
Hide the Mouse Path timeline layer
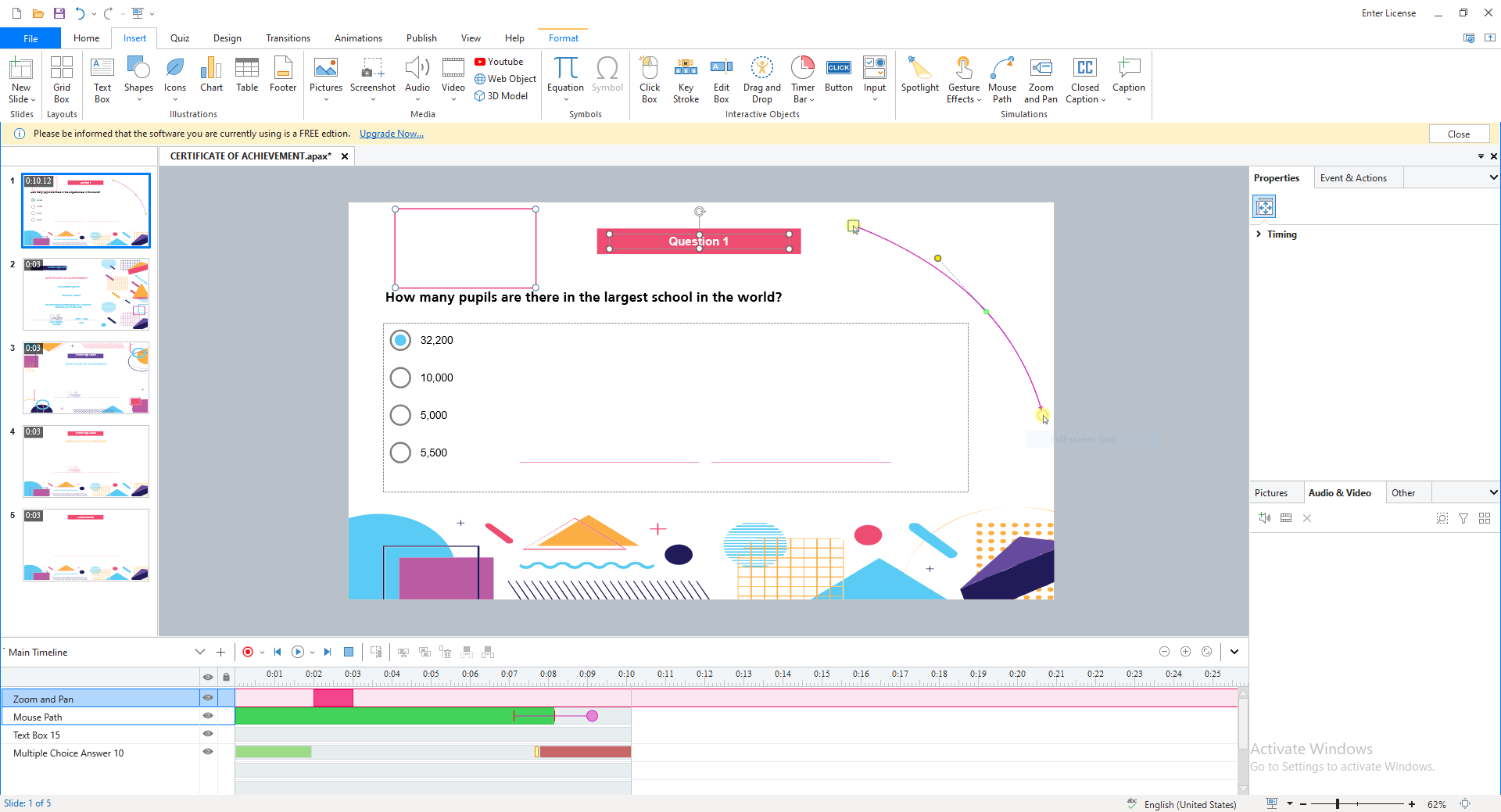pos(208,716)
